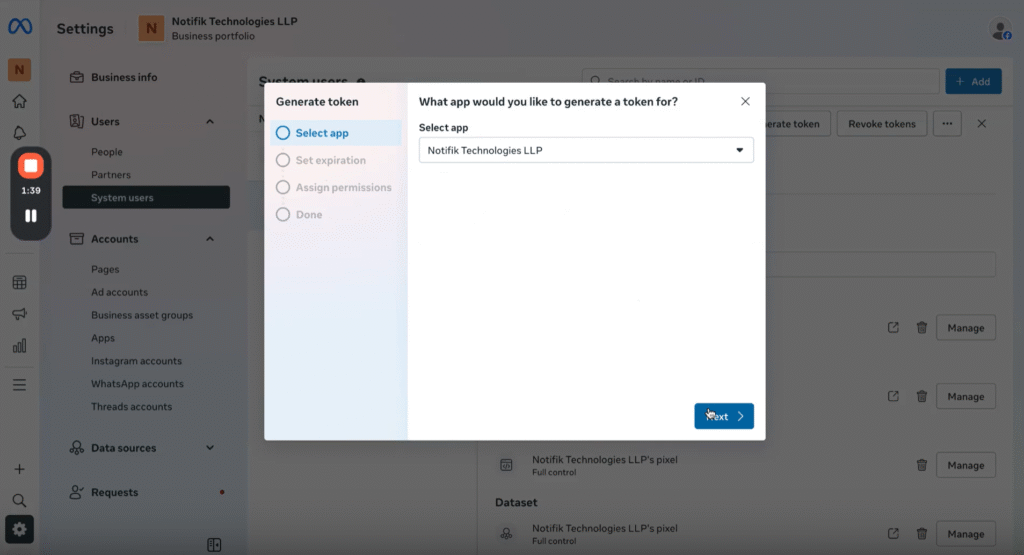Screen dimensions: 1024x555
Task: Click the Next button
Action: coord(724,416)
